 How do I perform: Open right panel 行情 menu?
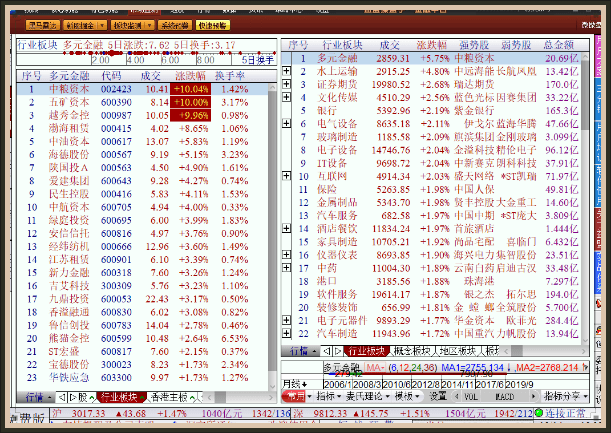click(x=303, y=351)
